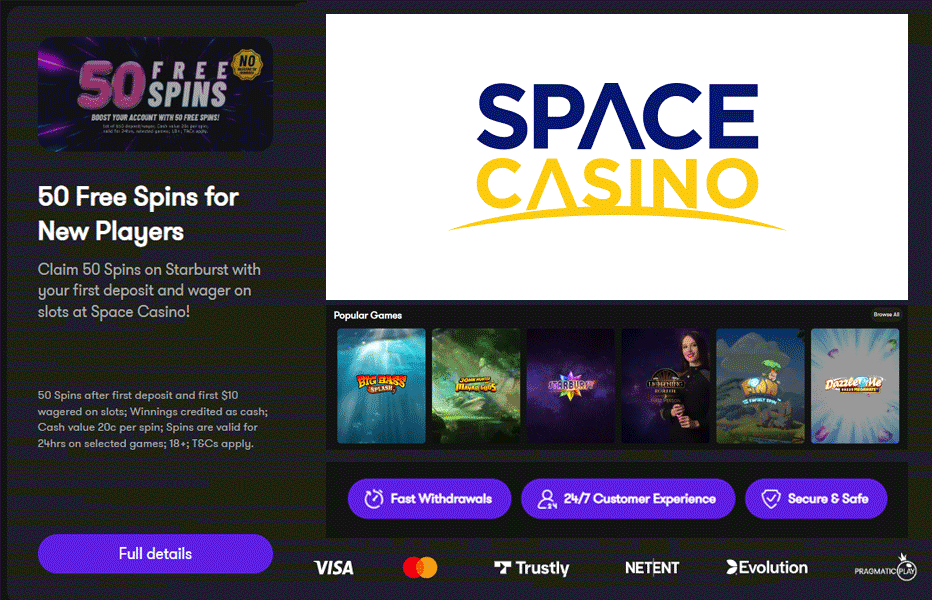This screenshot has height=600, width=932.
Task: Select the green jungle Mayan Gods game thumbnail
Action: click(476, 386)
